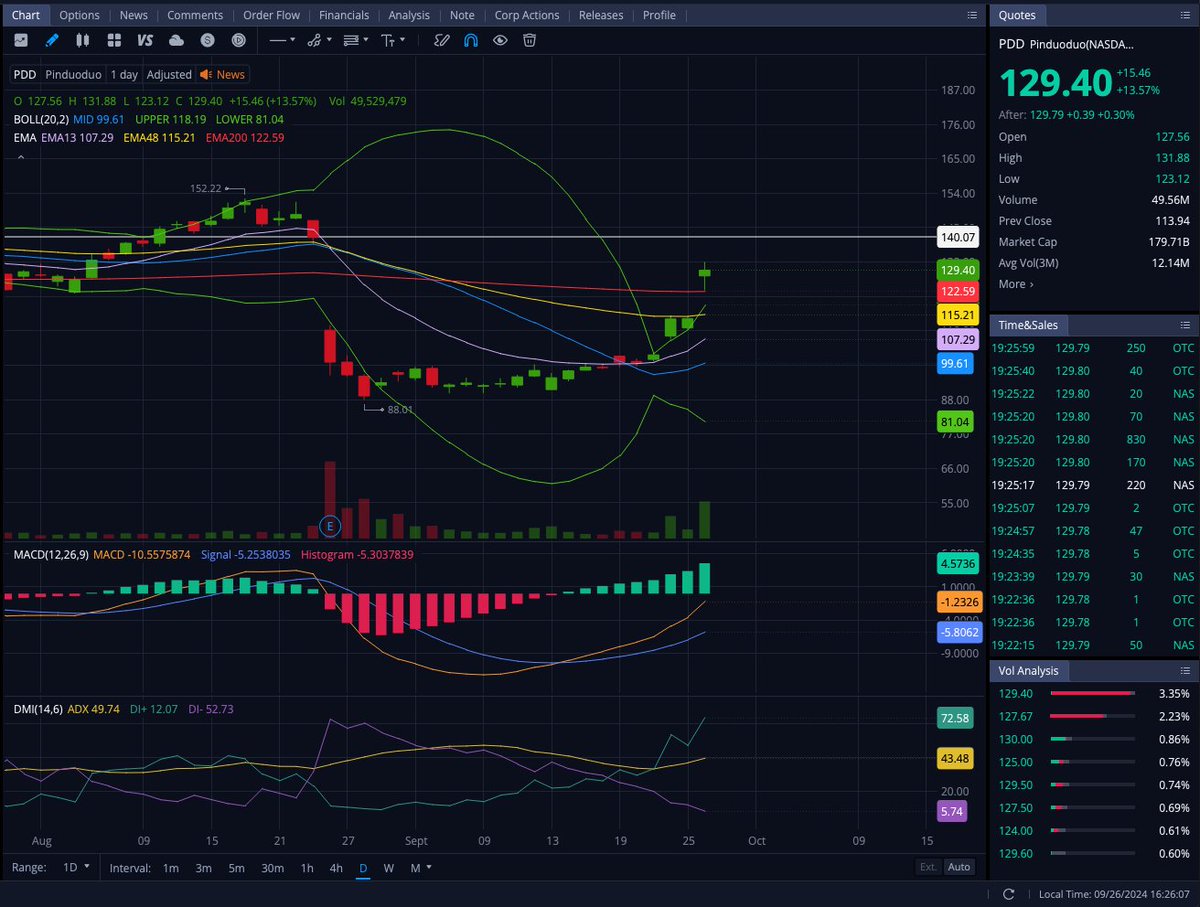Viewport: 1200px width, 907px height.
Task: Expand More in Quotes panel
Action: 1016,284
